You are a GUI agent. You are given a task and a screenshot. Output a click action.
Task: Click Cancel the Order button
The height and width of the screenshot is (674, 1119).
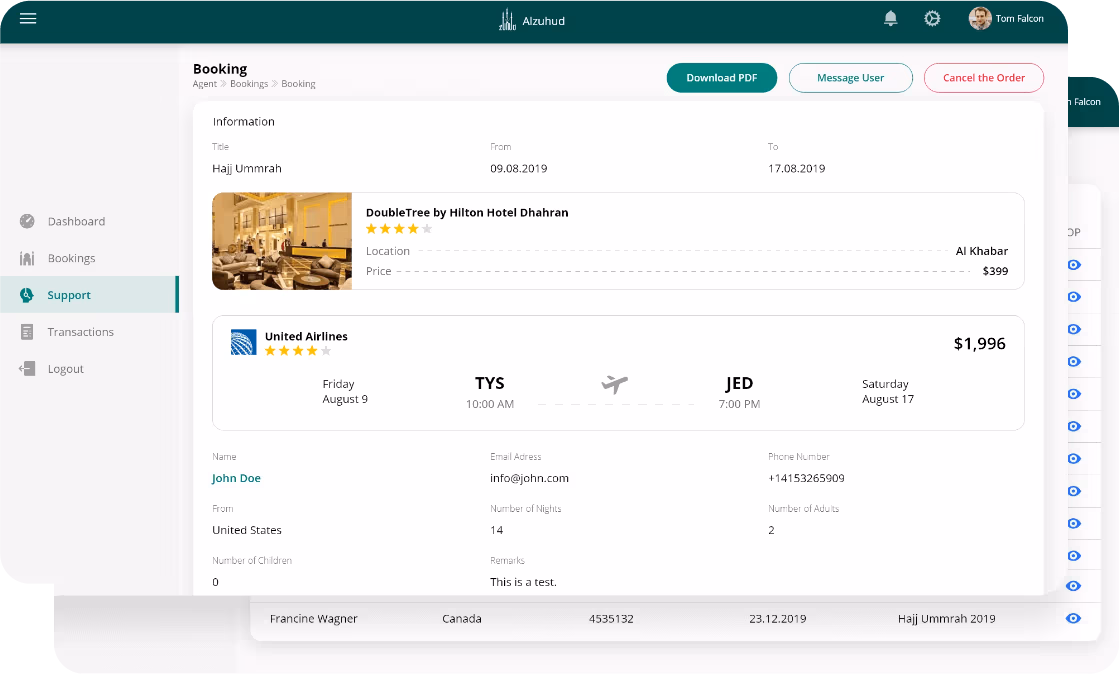983,78
